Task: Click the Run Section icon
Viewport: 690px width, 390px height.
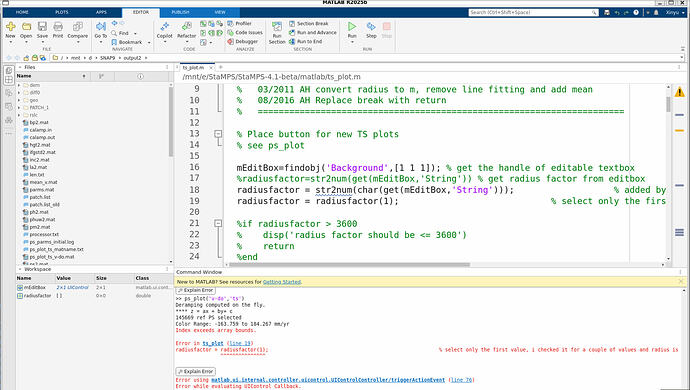Action: coord(277,27)
